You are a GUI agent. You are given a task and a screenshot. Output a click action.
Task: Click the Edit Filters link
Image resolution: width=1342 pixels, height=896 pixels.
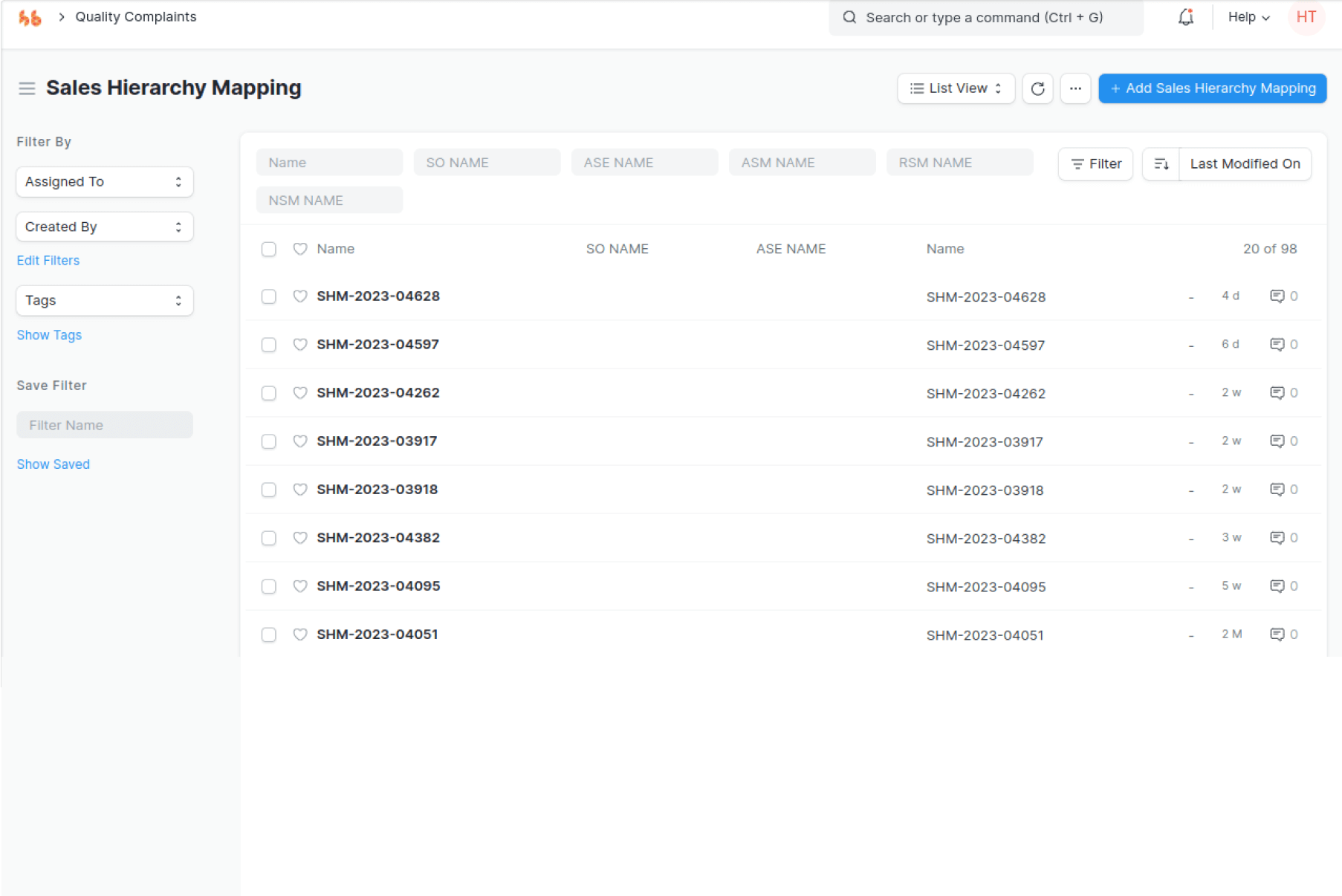48,261
